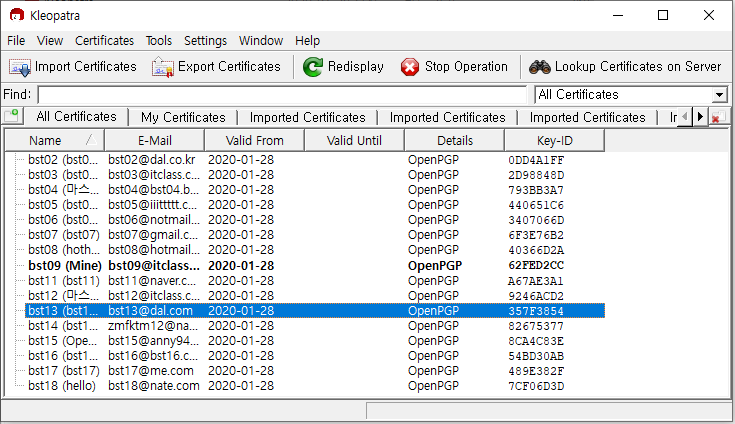735x424 pixels.
Task: Open the Certificates menu
Action: tap(104, 41)
